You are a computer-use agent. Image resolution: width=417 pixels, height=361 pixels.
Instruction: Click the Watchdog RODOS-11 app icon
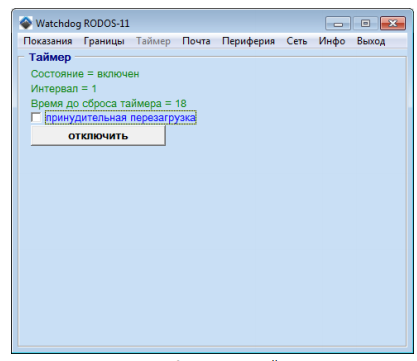coord(26,23)
